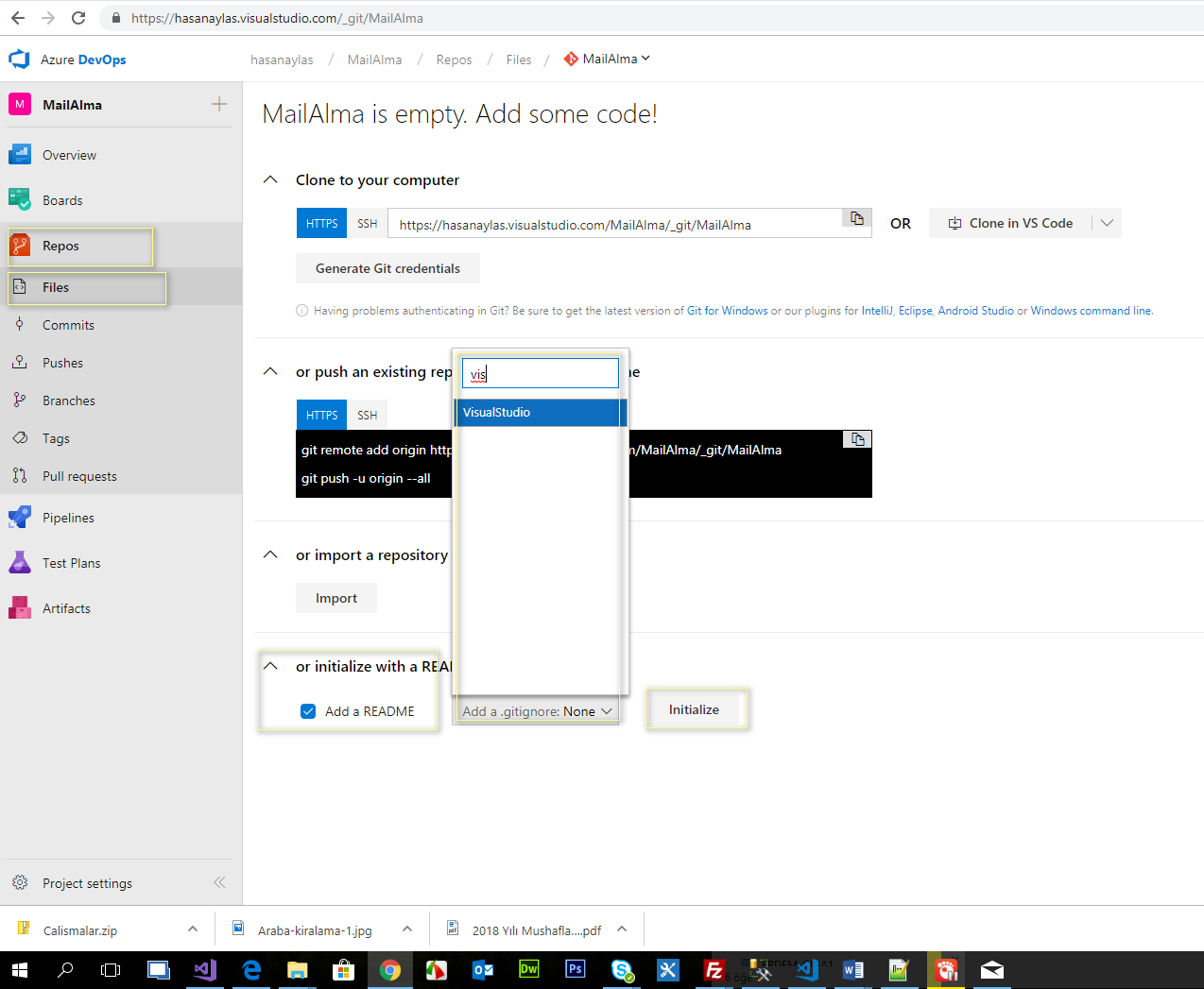The height and width of the screenshot is (989, 1204).
Task: Collapse the Clone to your computer section
Action: (x=270, y=179)
